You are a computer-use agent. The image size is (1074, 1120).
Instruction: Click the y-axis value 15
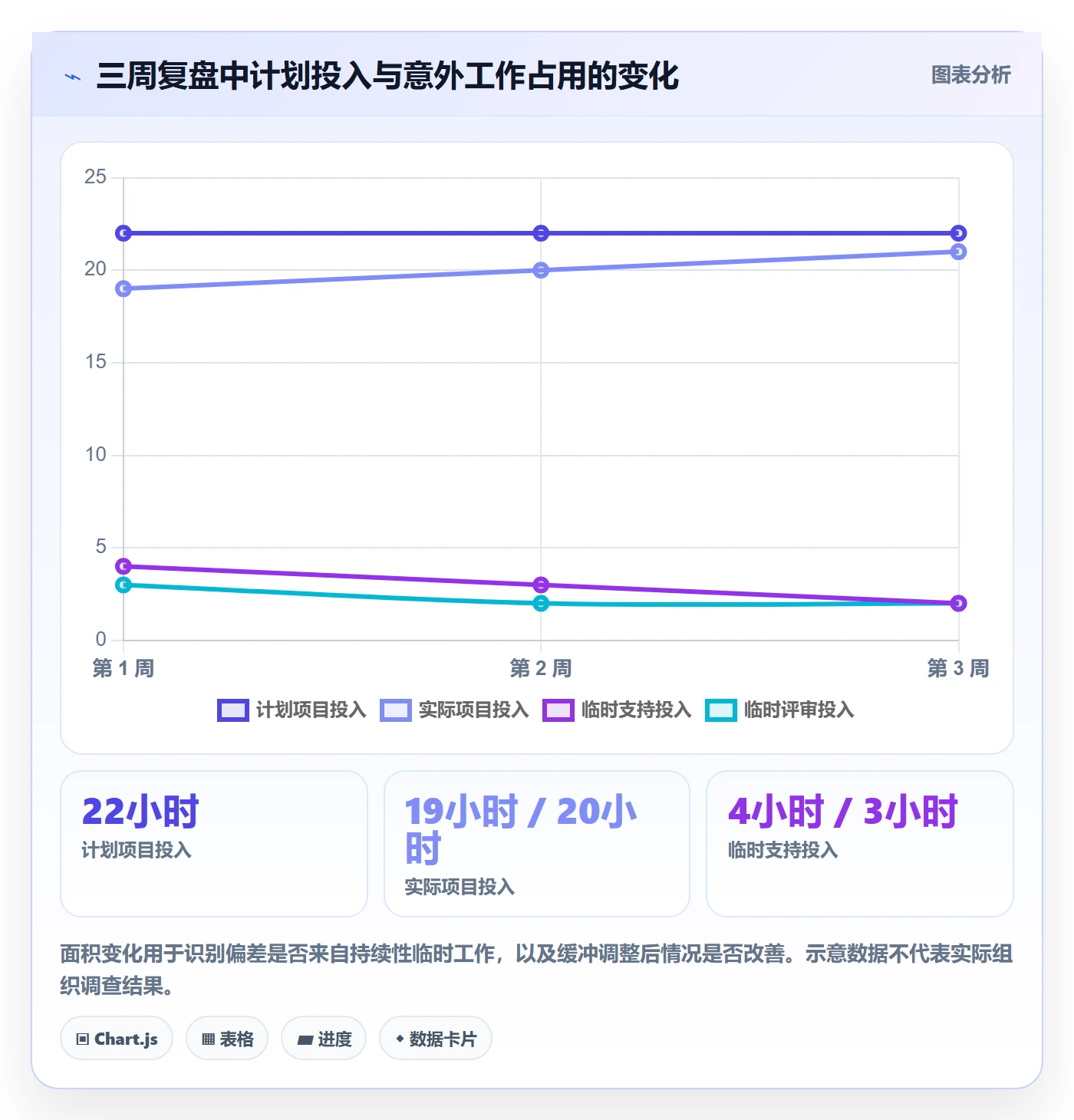(96, 362)
